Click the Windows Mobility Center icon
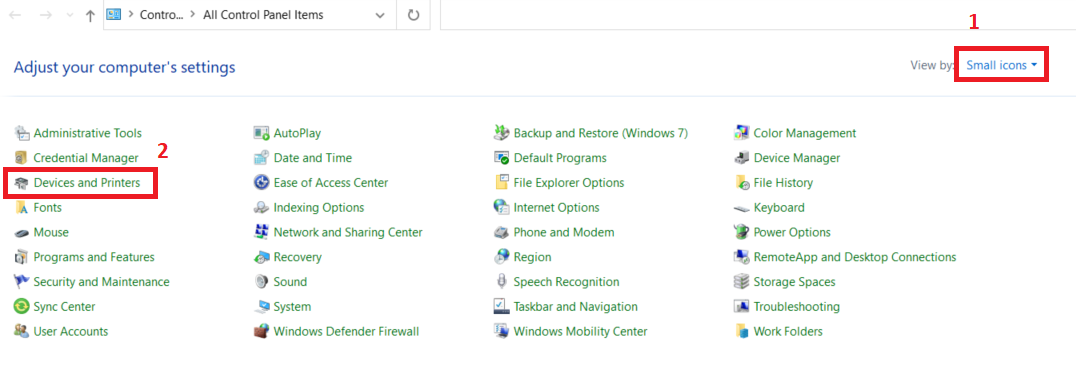Screen dimensions: 1076x383 (x=502, y=331)
